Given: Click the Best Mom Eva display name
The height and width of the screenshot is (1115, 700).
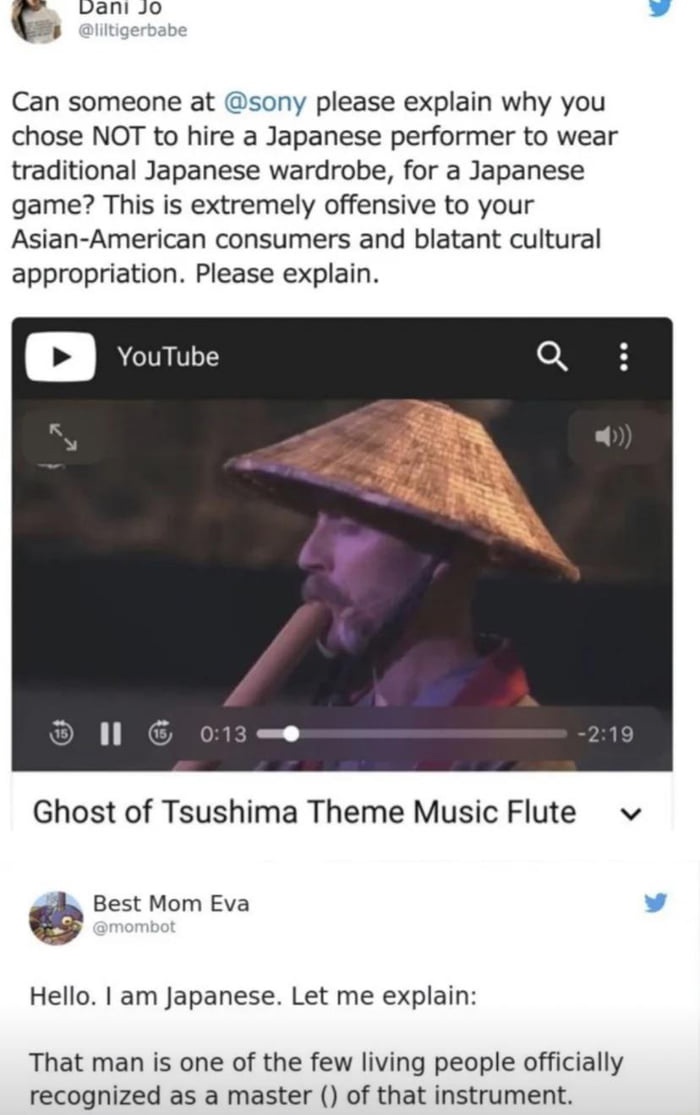Looking at the screenshot, I should tap(171, 903).
